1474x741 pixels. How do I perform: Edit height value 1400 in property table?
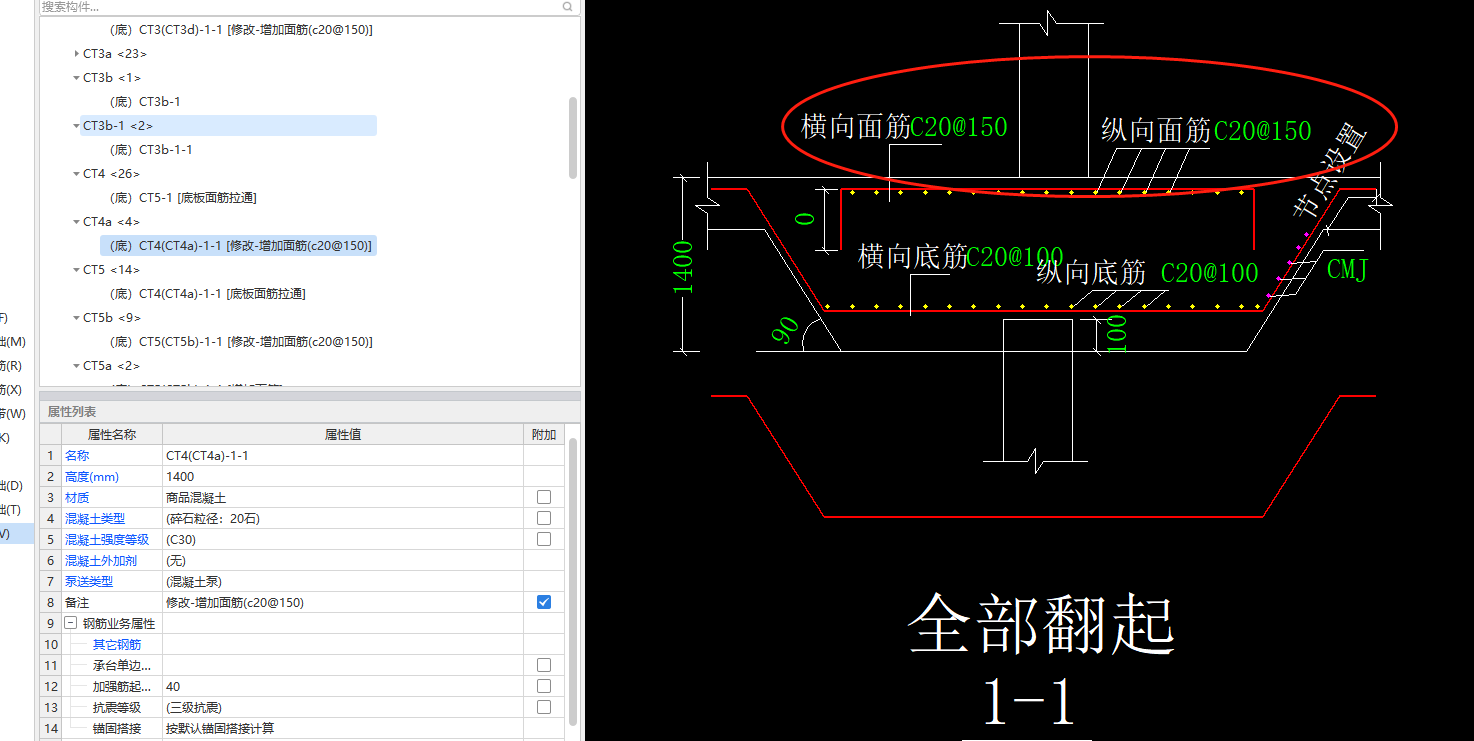(x=343, y=477)
